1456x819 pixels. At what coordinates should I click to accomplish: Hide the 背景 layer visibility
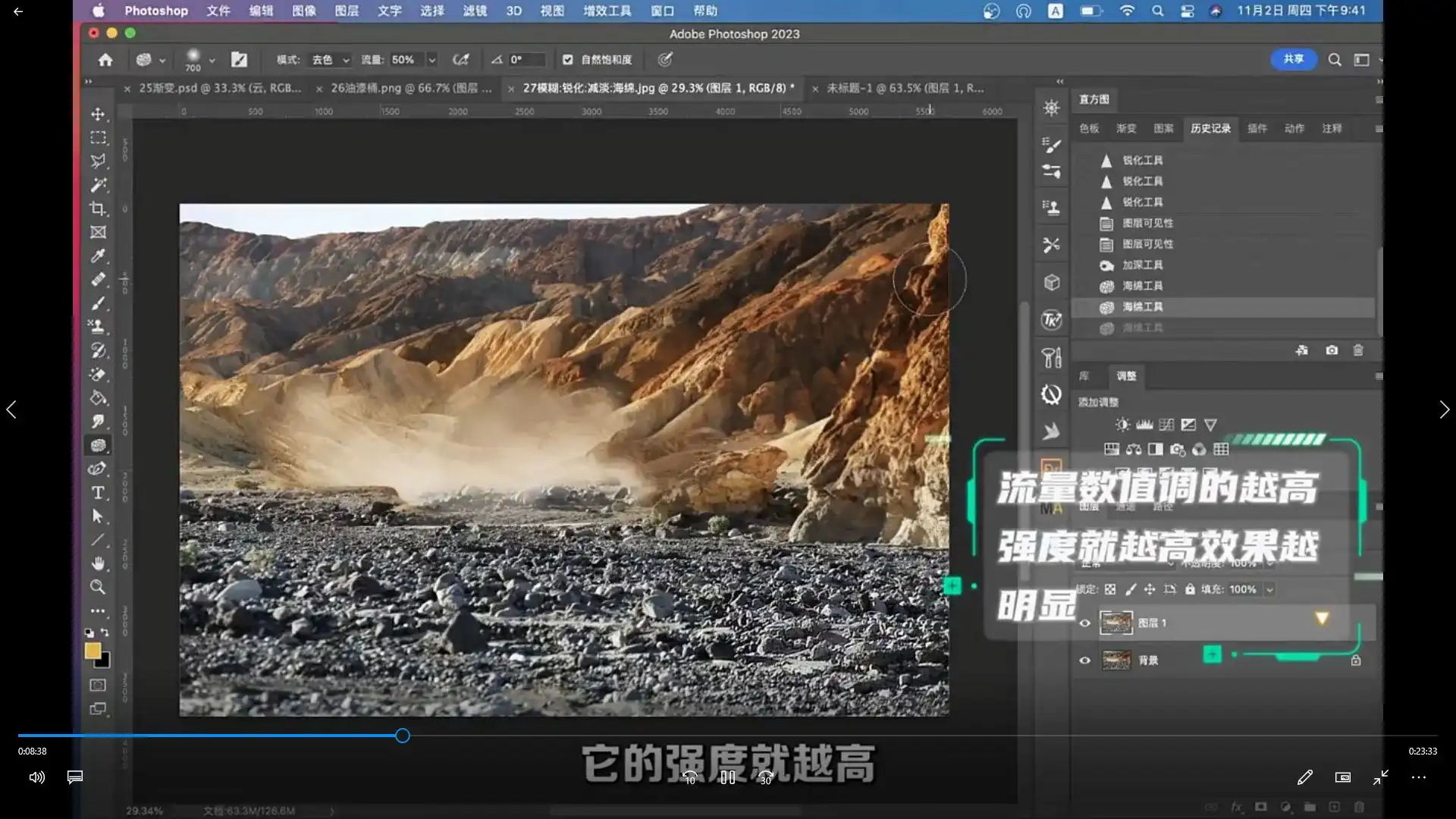tap(1085, 660)
